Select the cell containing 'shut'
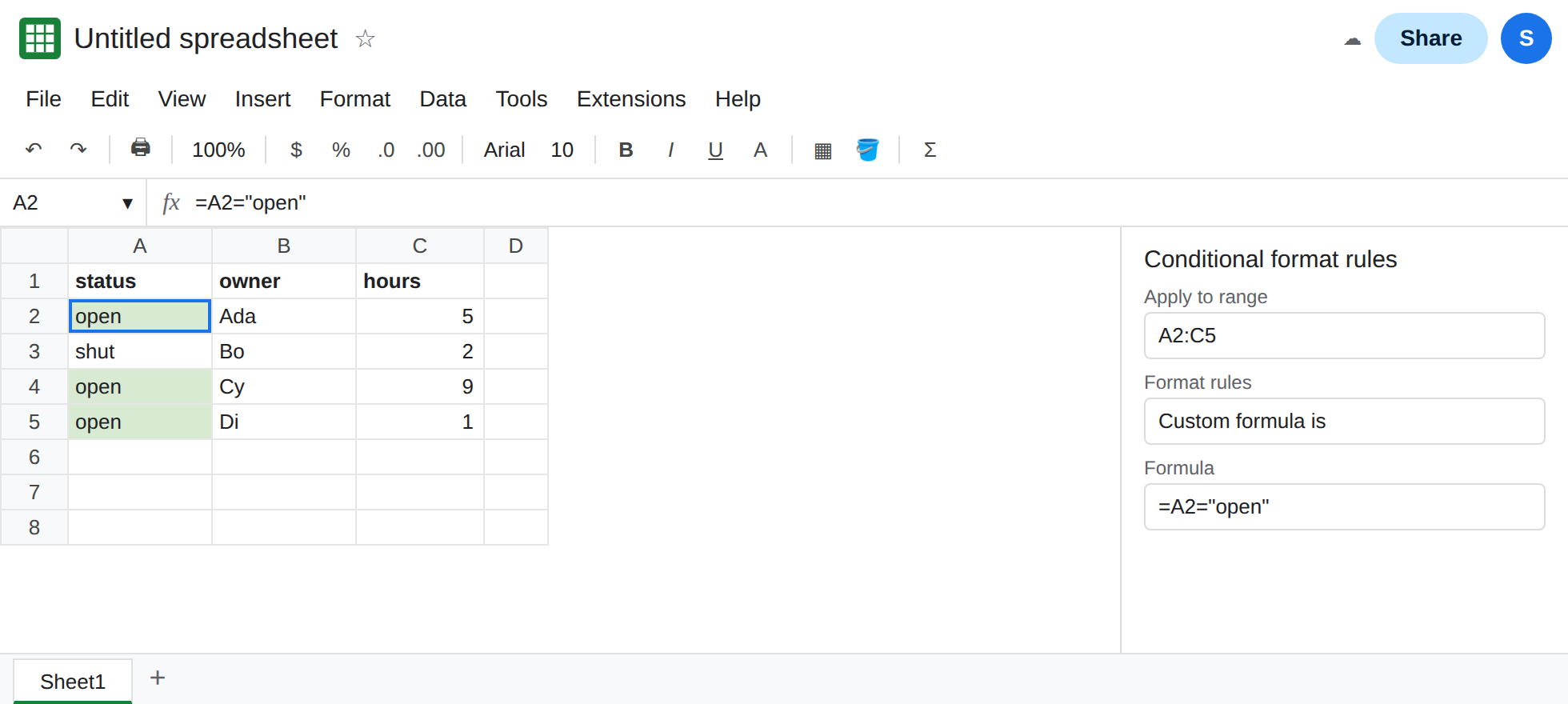This screenshot has height=704, width=1568. 140,351
